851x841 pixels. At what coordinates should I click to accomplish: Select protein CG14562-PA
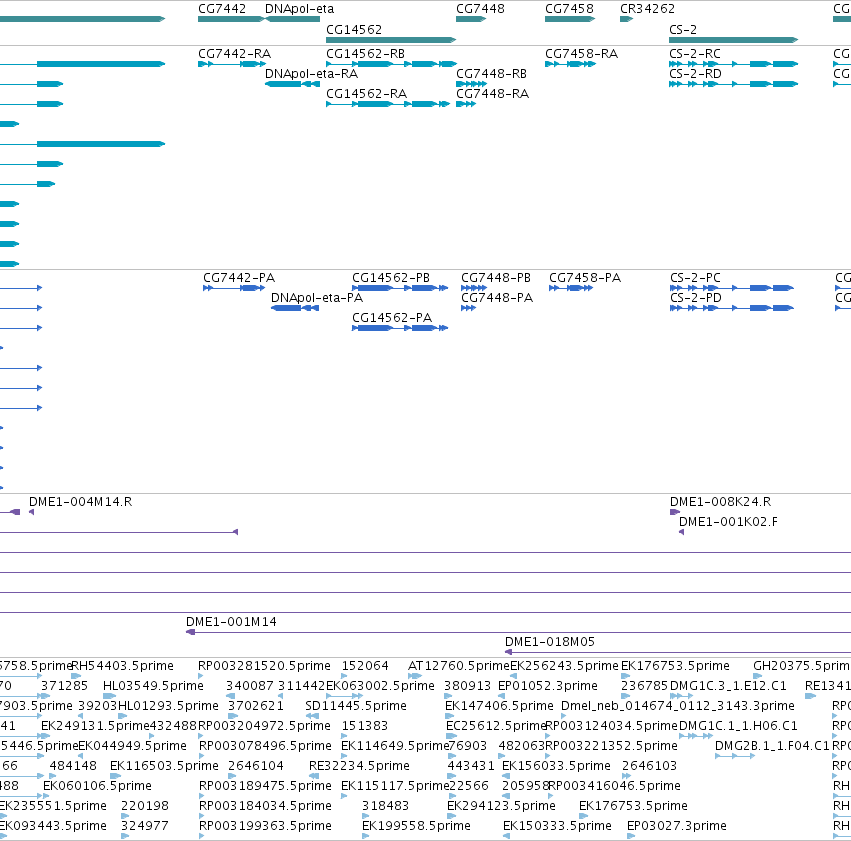pyautogui.click(x=392, y=318)
